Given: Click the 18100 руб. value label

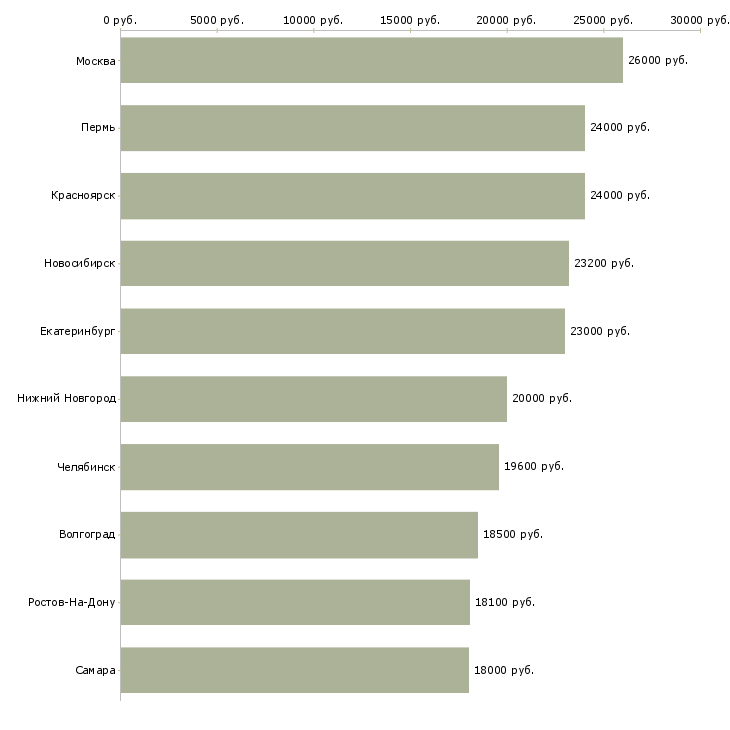Looking at the screenshot, I should 505,602.
